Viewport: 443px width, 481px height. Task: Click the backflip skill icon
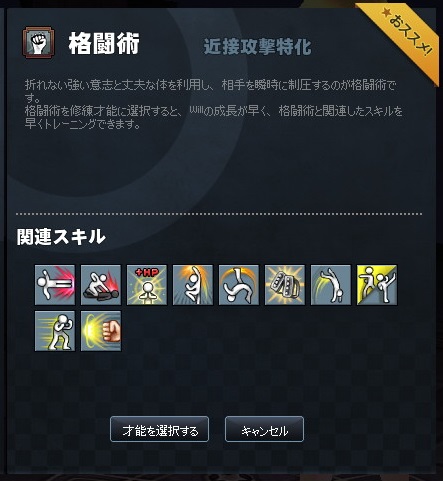pyautogui.click(x=331, y=285)
